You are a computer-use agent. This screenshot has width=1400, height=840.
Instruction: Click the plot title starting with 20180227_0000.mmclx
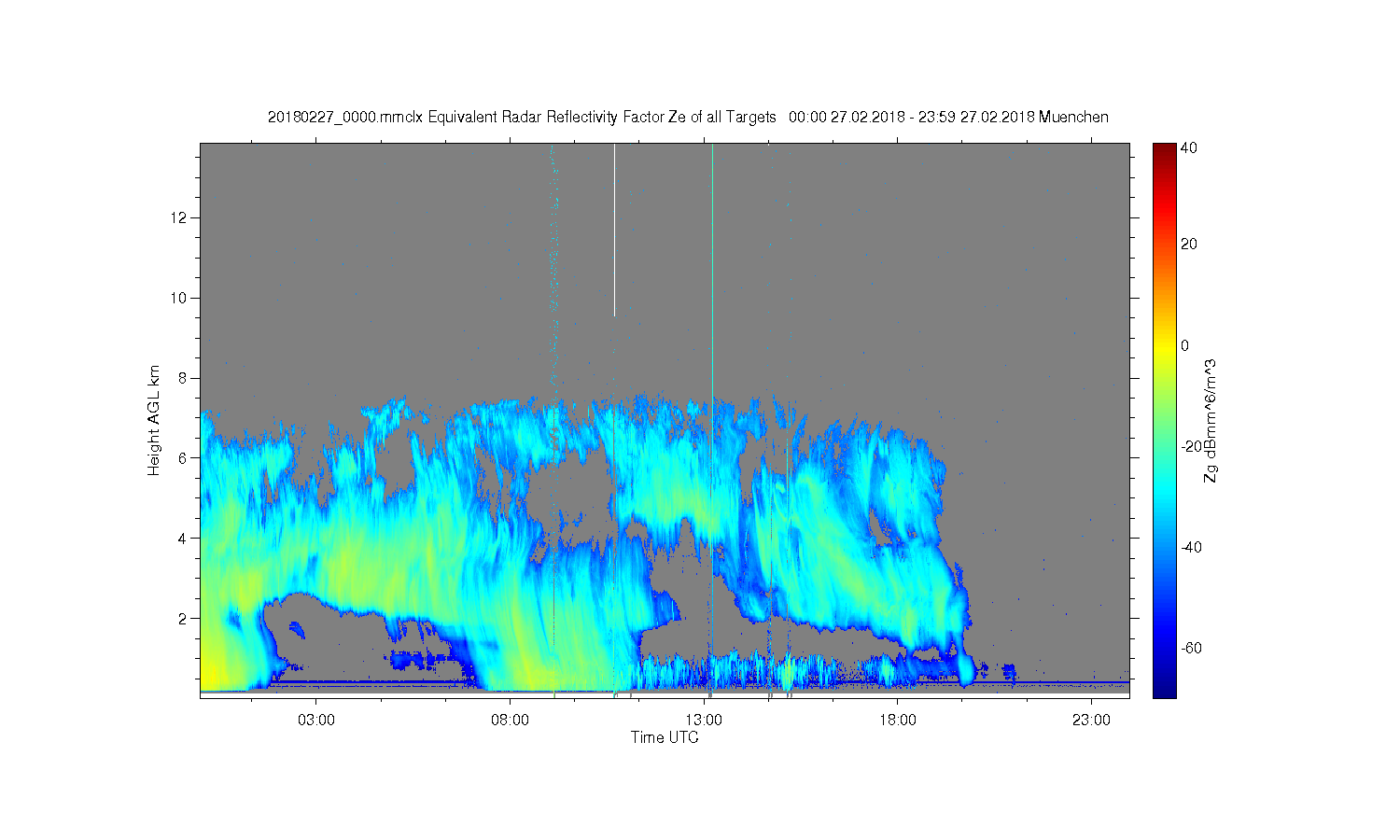(688, 117)
